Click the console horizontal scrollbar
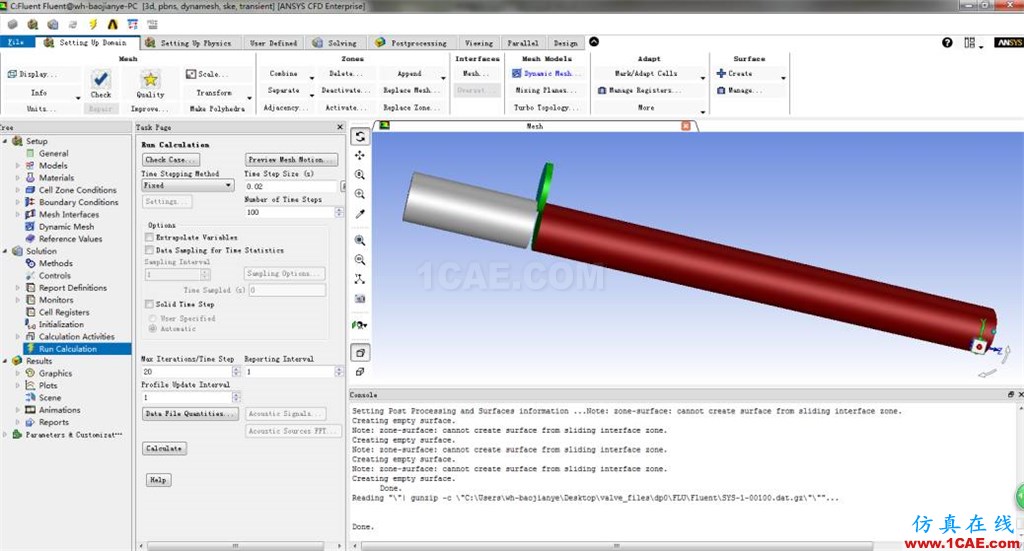Viewport: 1024px width, 551px height. (617, 546)
